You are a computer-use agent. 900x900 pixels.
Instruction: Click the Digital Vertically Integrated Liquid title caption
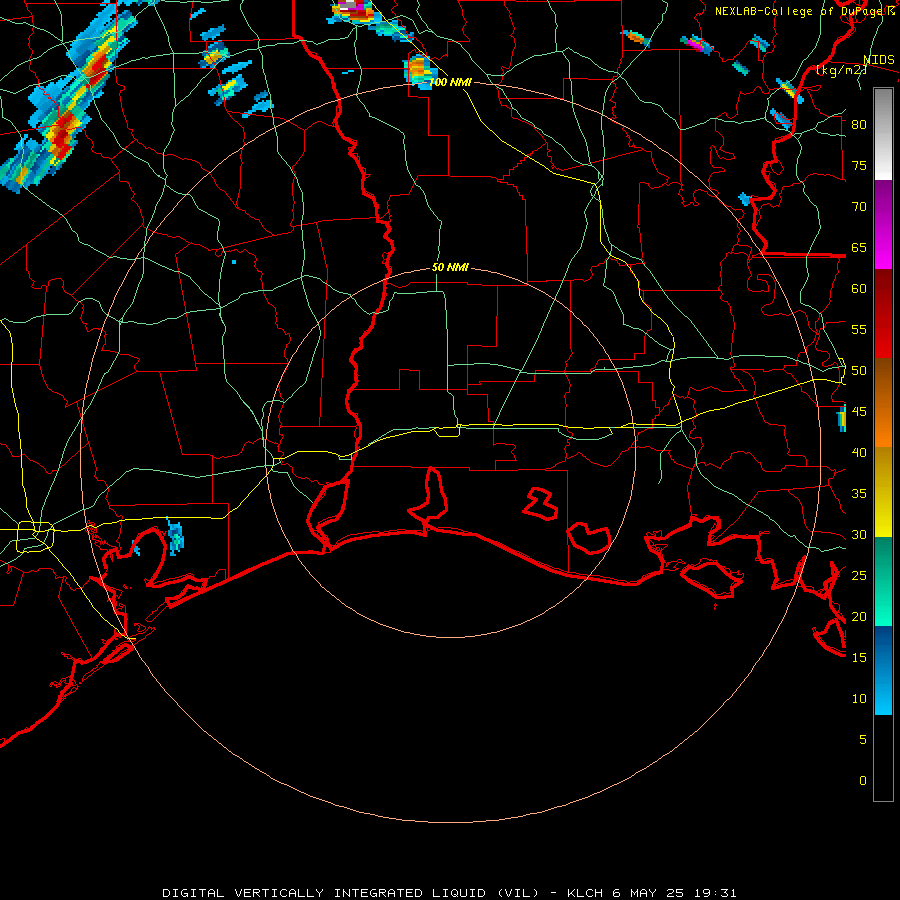(x=449, y=893)
